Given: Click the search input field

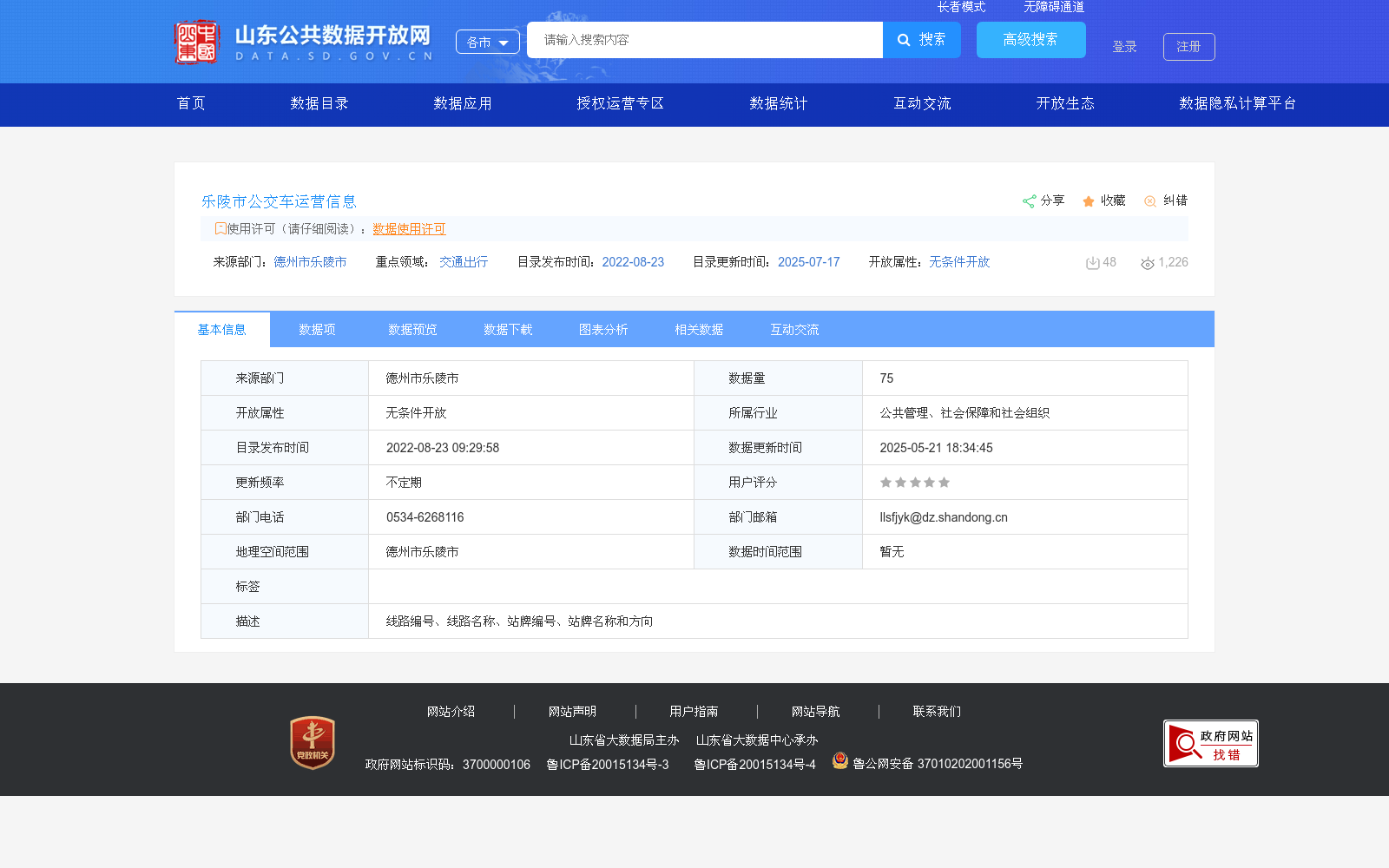Looking at the screenshot, I should [x=705, y=40].
